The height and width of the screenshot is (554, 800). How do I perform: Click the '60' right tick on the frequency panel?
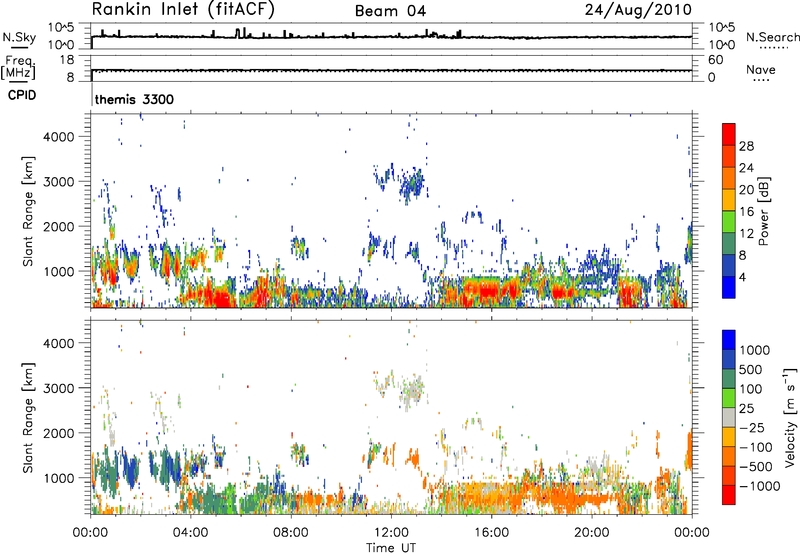[716, 60]
